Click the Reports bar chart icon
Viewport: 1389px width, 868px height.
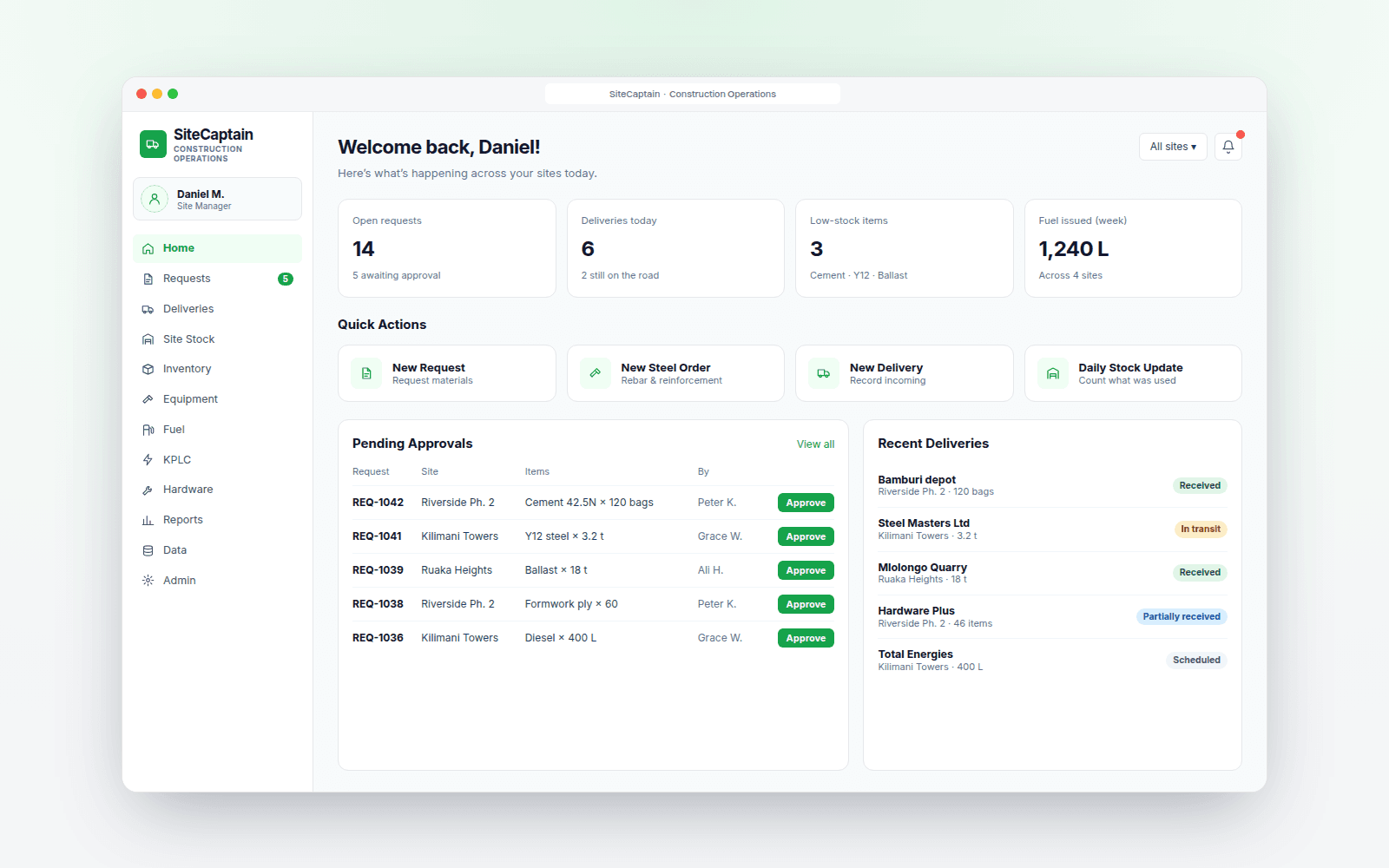click(148, 520)
